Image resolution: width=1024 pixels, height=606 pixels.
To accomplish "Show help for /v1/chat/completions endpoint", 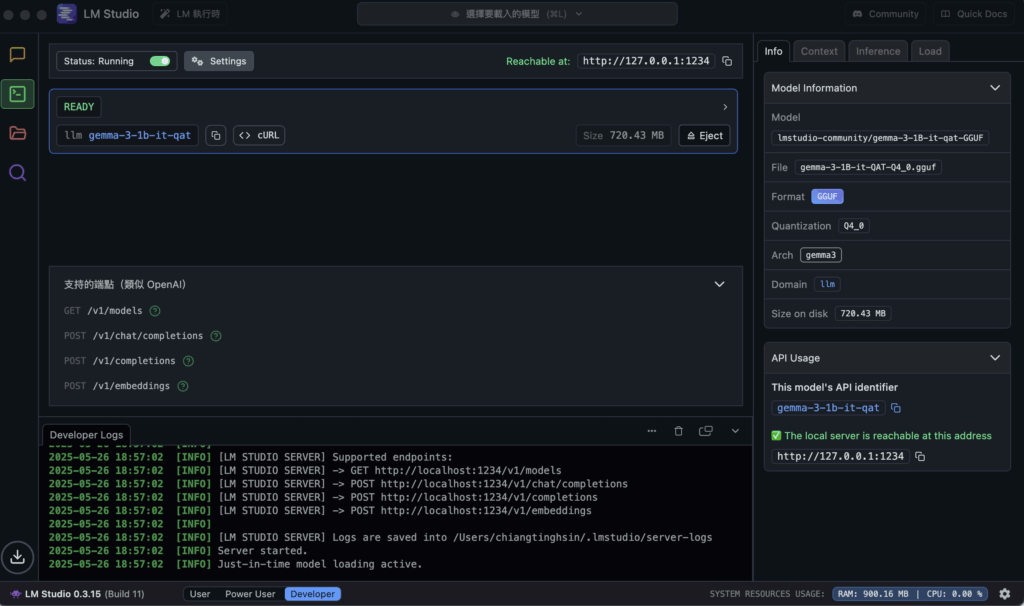I will [x=216, y=336].
